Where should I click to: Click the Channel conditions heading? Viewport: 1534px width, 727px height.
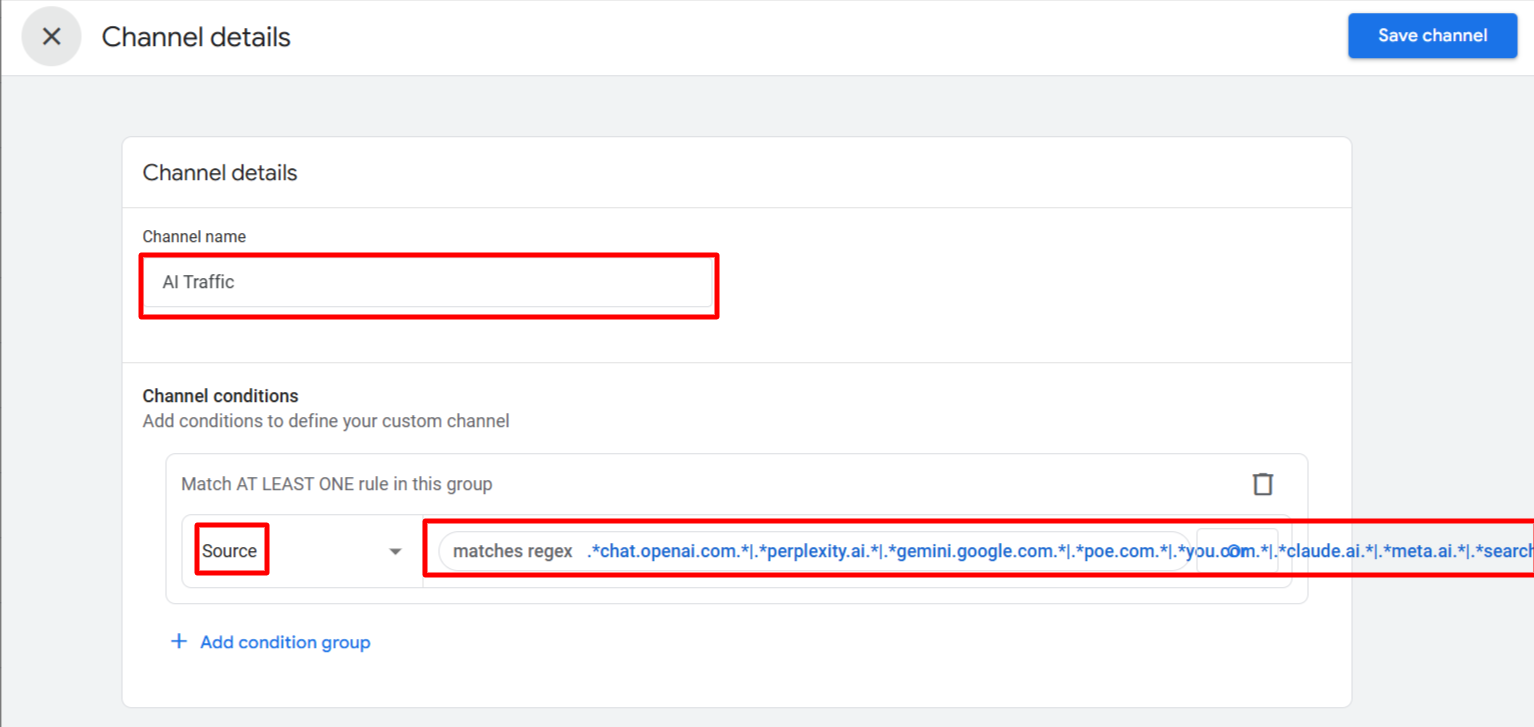click(221, 396)
